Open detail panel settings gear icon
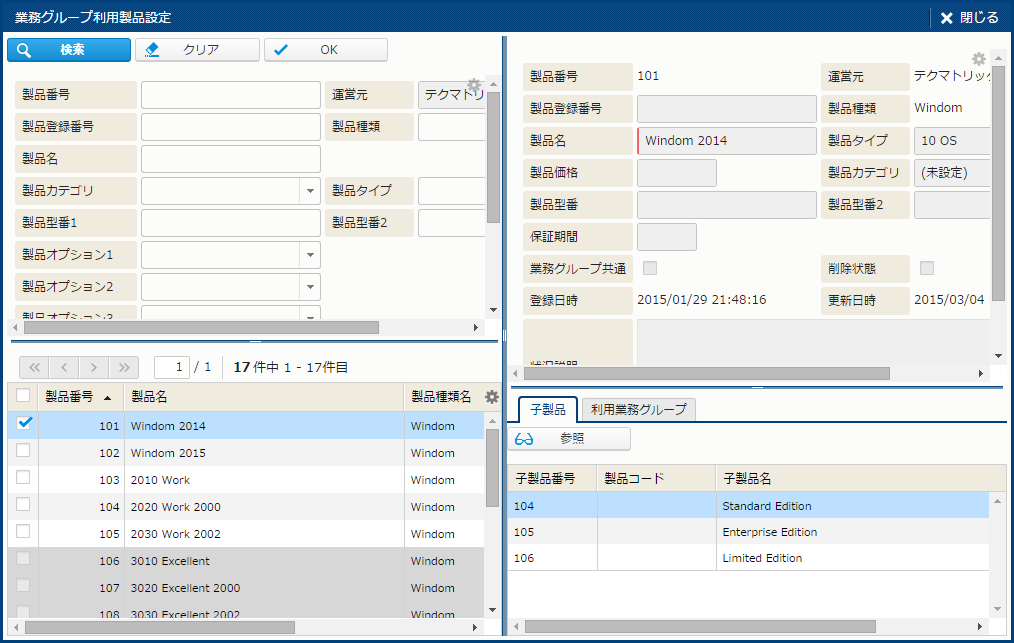This screenshot has width=1014, height=643. (979, 59)
